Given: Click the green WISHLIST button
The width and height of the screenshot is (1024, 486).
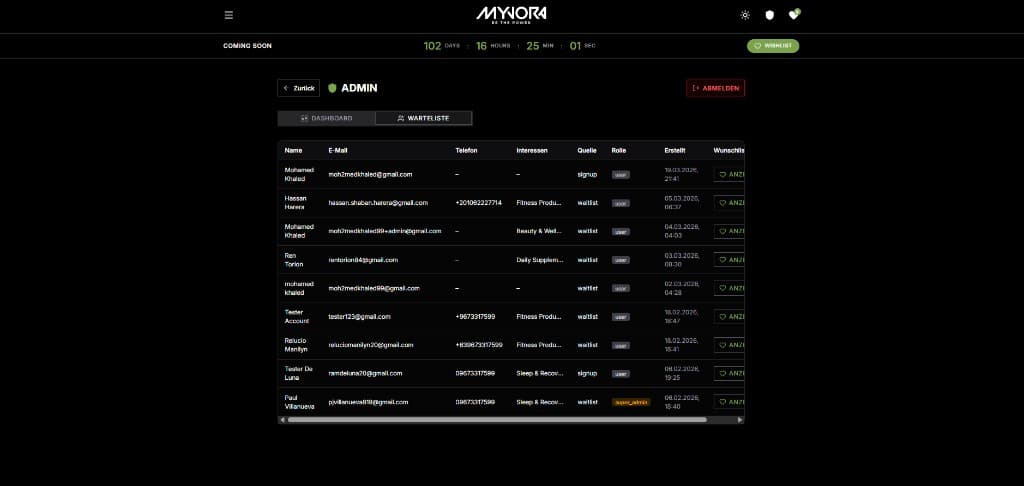Looking at the screenshot, I should click(x=773, y=46).
